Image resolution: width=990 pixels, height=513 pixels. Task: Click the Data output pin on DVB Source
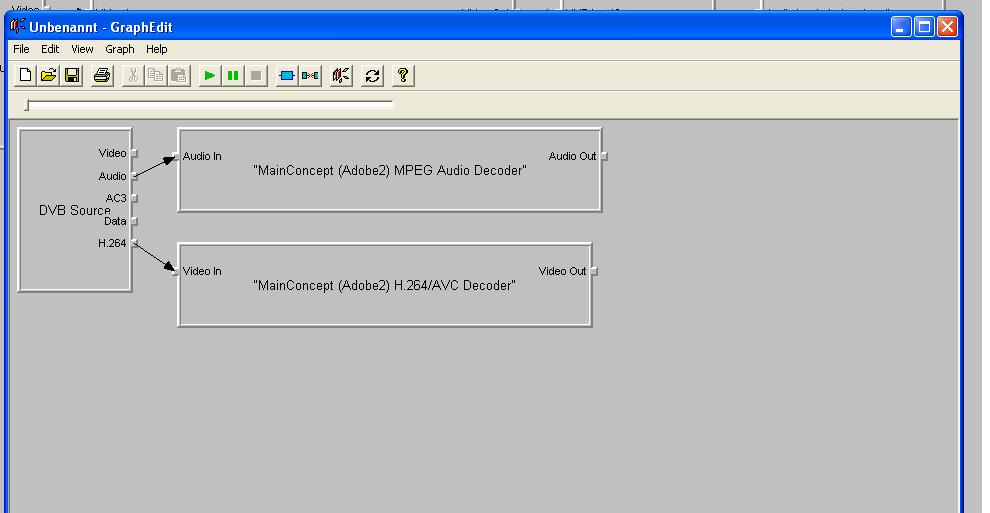click(x=134, y=221)
